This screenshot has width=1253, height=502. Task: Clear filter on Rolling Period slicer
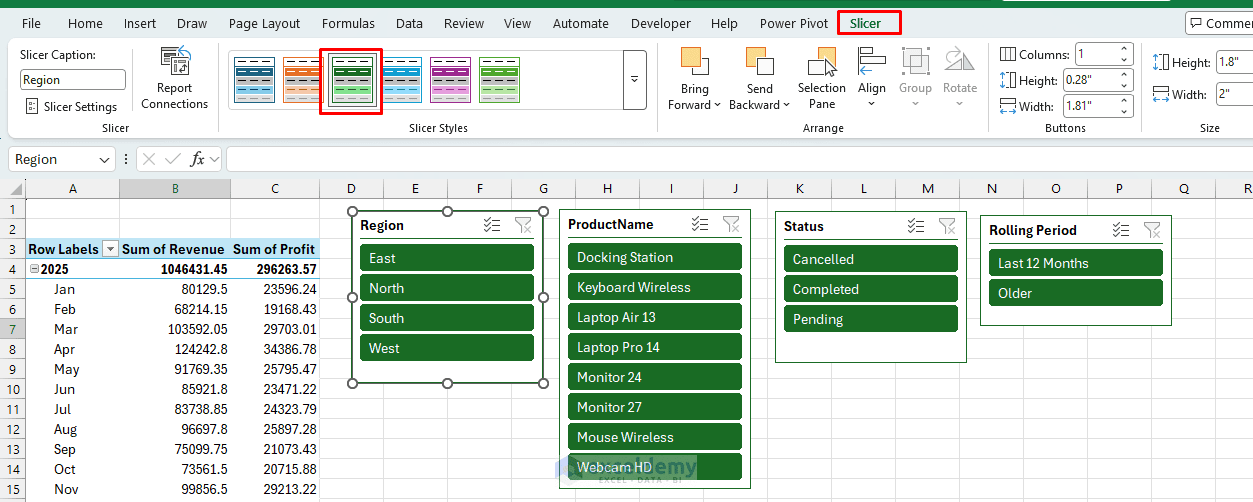click(1152, 230)
